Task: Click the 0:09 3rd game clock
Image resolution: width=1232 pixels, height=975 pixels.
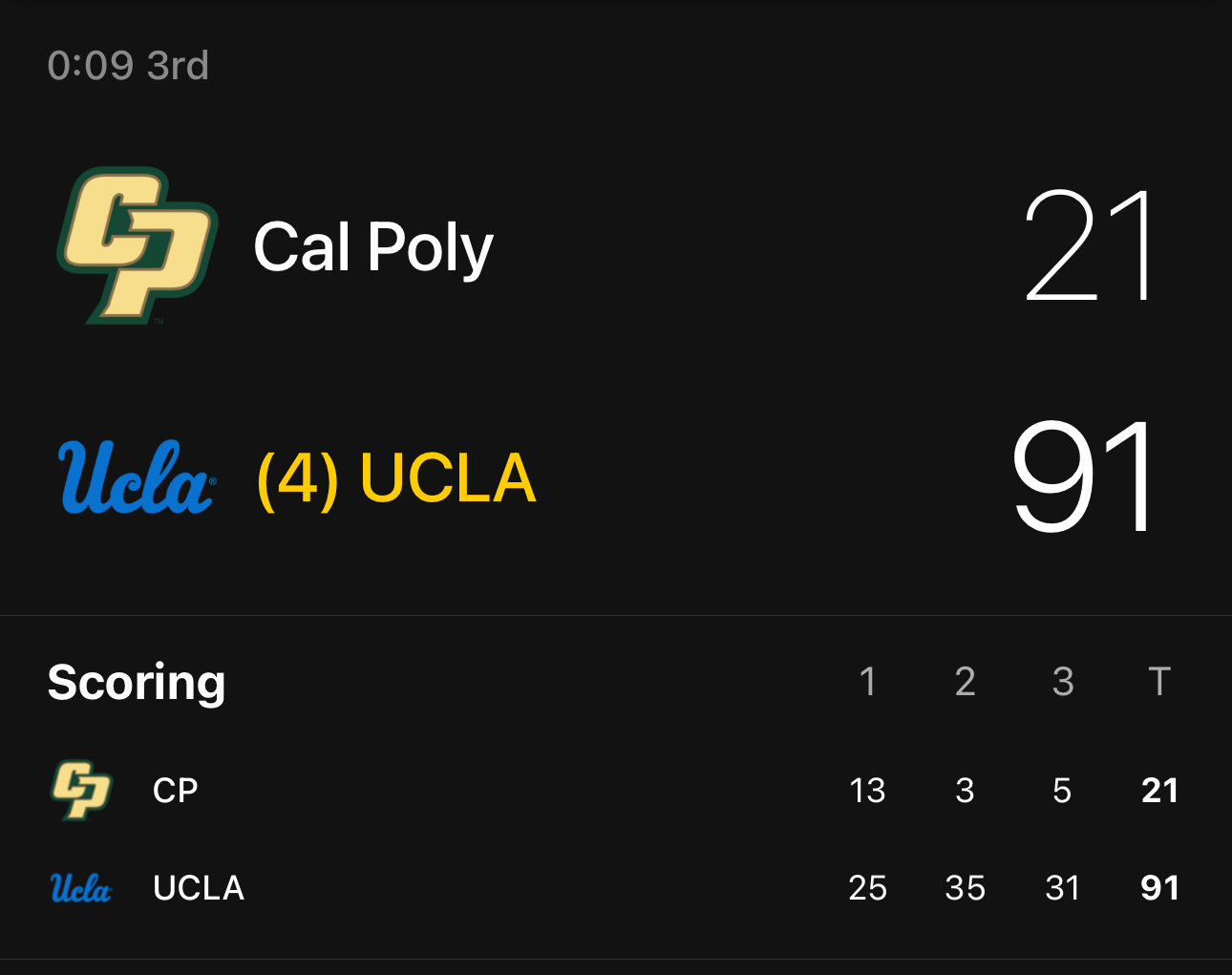Action: (x=128, y=66)
